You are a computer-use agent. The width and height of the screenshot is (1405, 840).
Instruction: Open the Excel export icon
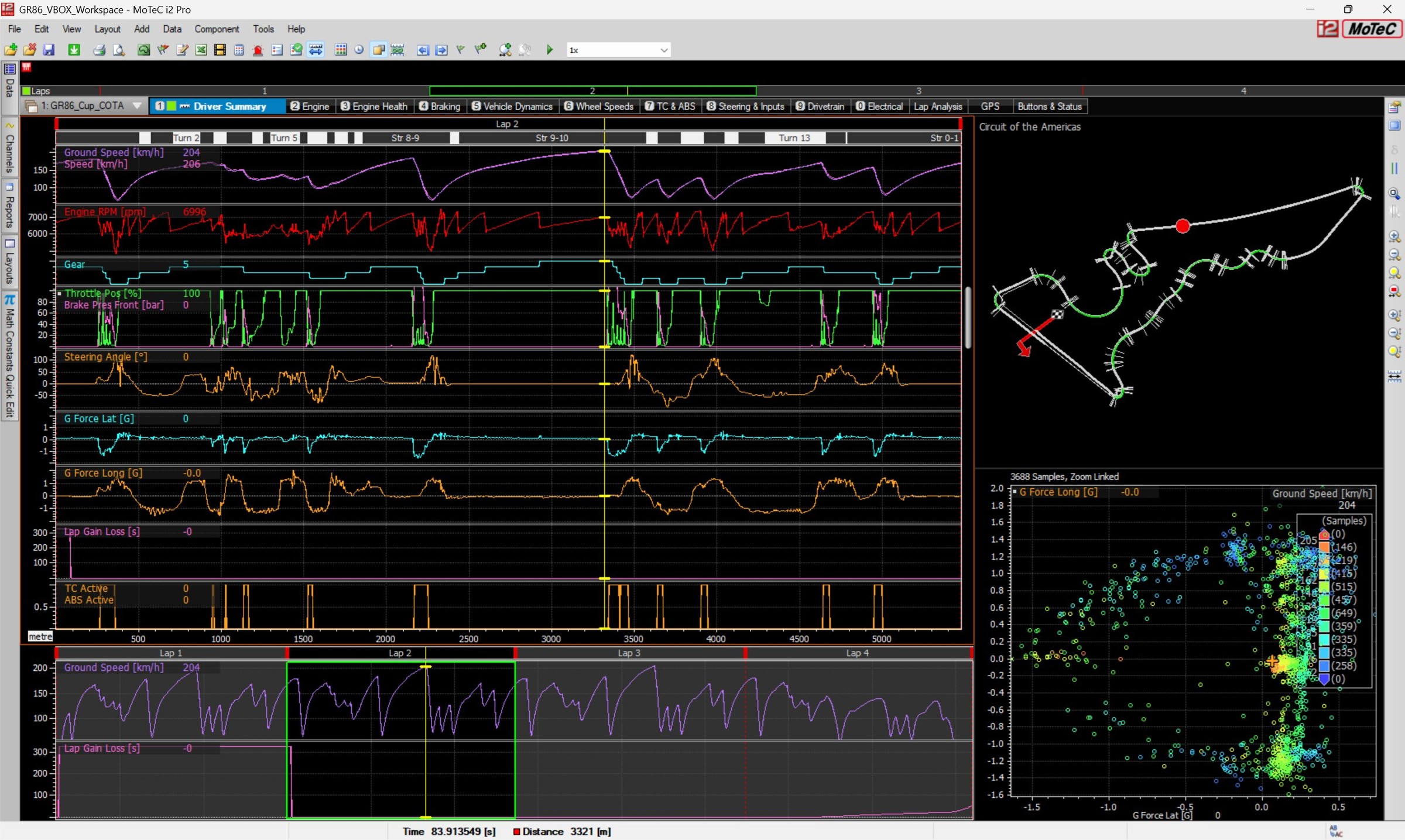click(x=201, y=50)
